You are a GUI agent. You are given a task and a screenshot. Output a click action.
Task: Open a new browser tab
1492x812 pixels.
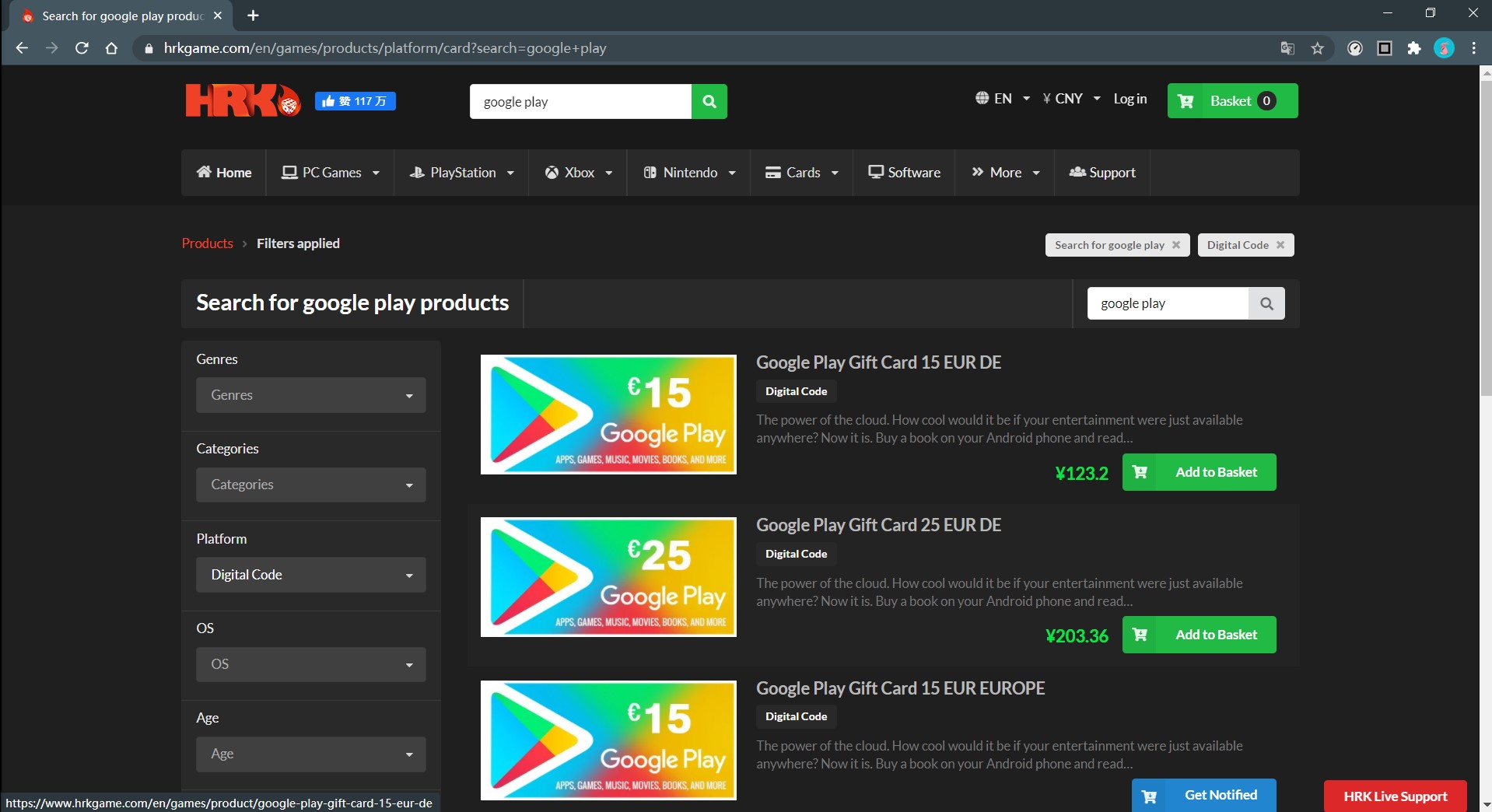tap(253, 16)
